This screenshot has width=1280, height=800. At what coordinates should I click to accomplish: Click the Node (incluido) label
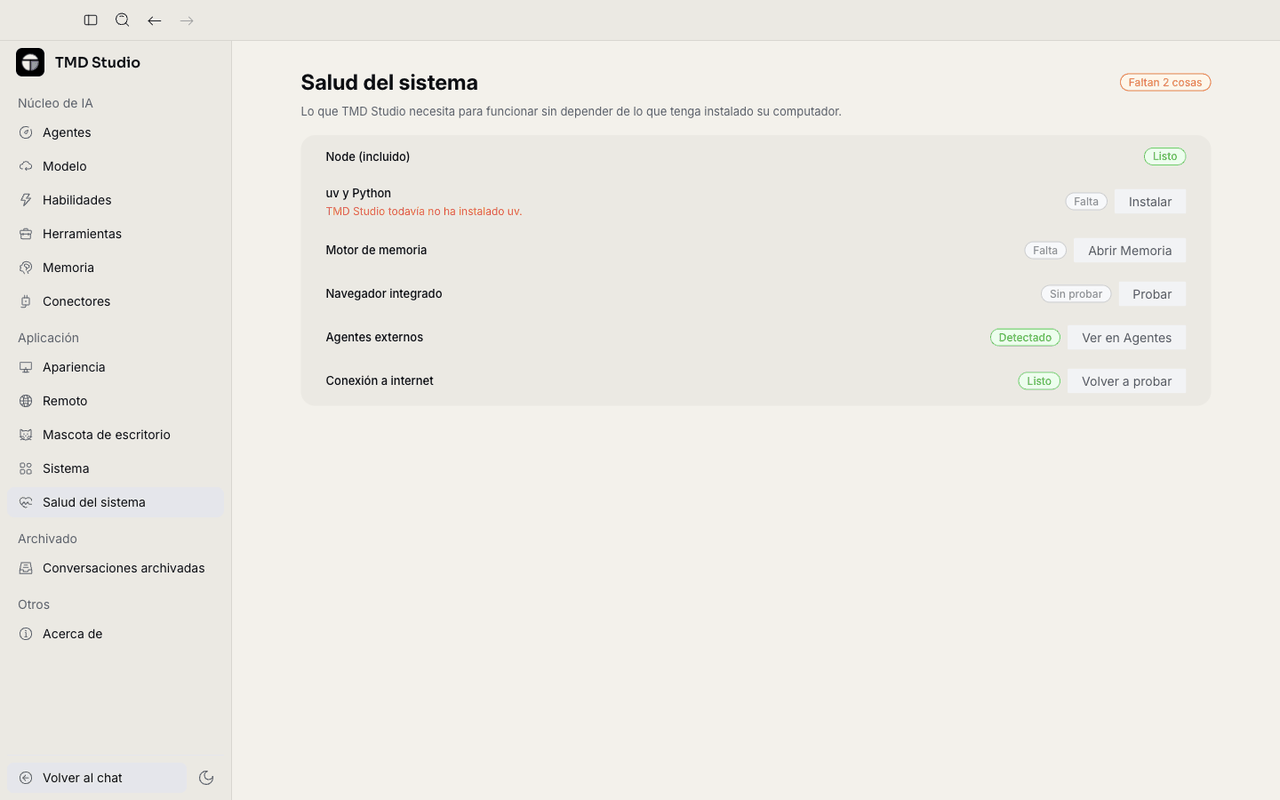(368, 156)
